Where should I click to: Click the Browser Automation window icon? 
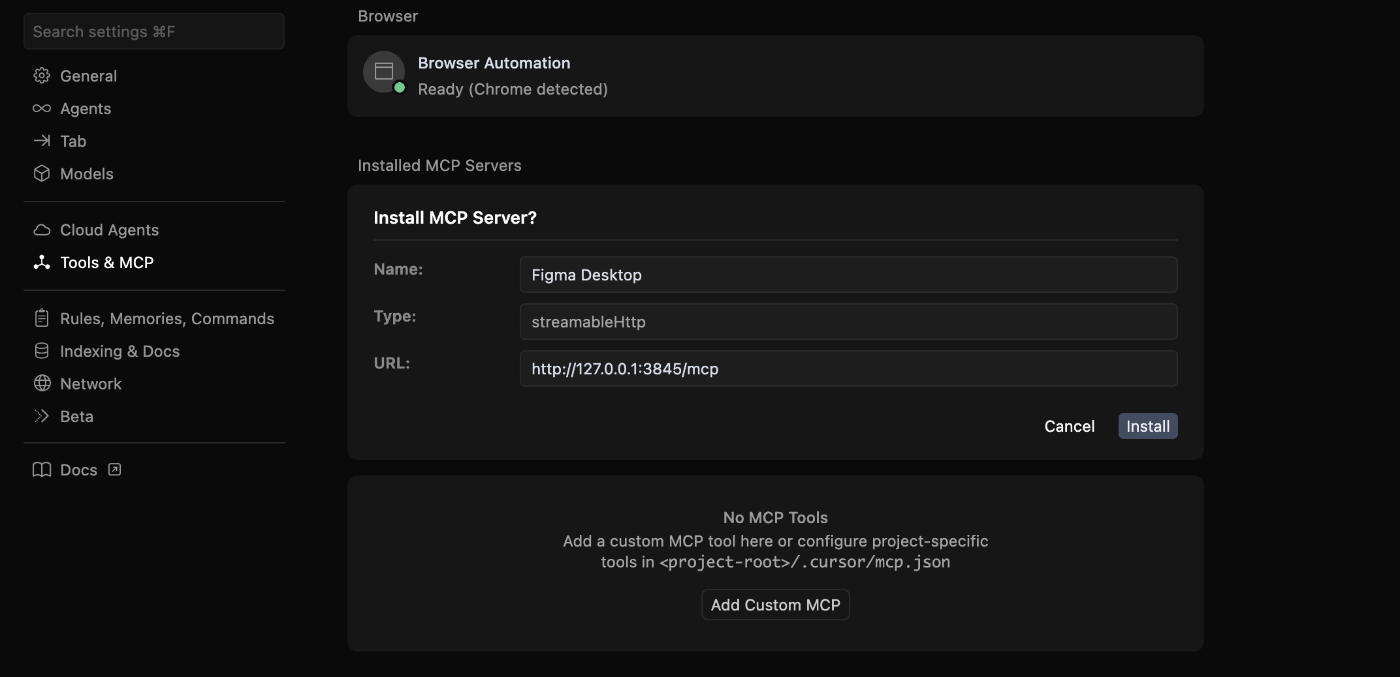pyautogui.click(x=384, y=71)
